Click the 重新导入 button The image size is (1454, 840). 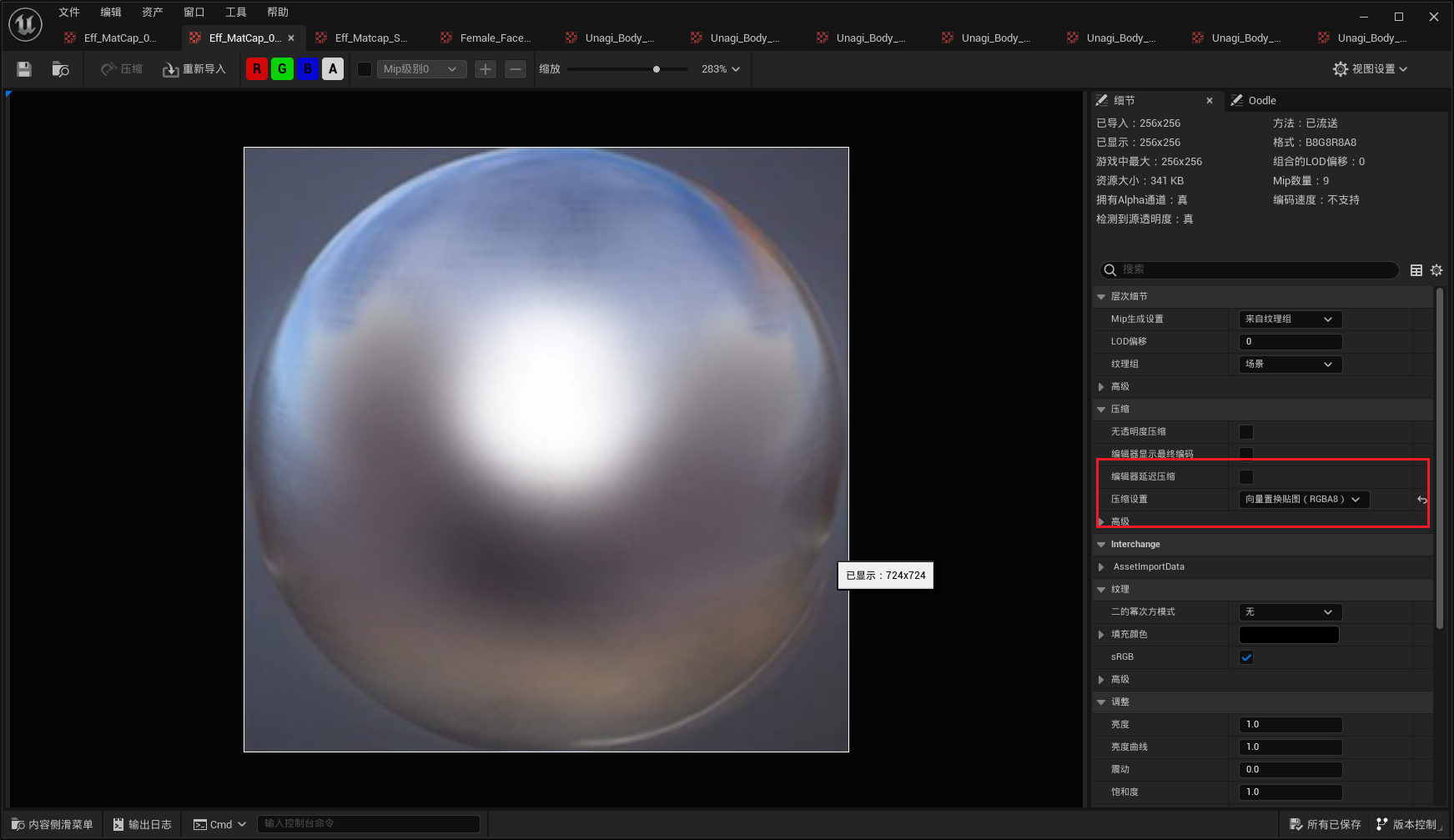194,69
